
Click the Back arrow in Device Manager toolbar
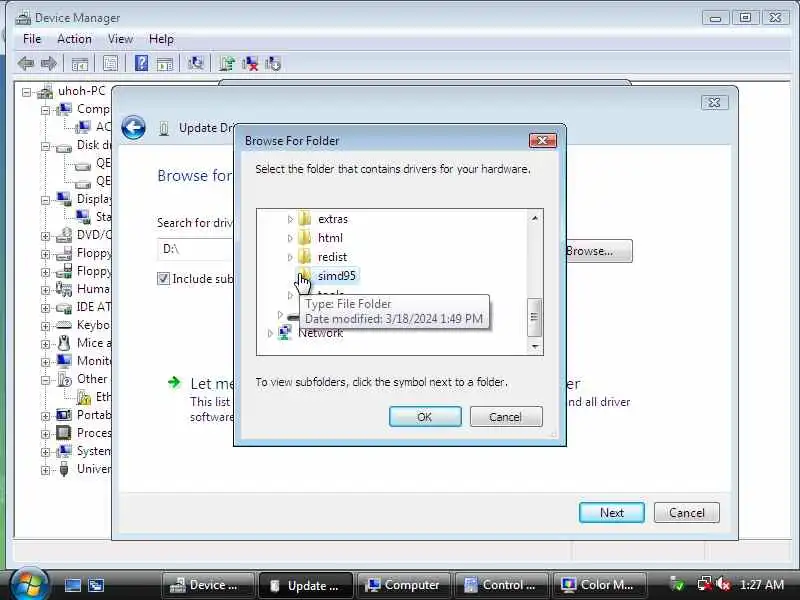[26, 64]
